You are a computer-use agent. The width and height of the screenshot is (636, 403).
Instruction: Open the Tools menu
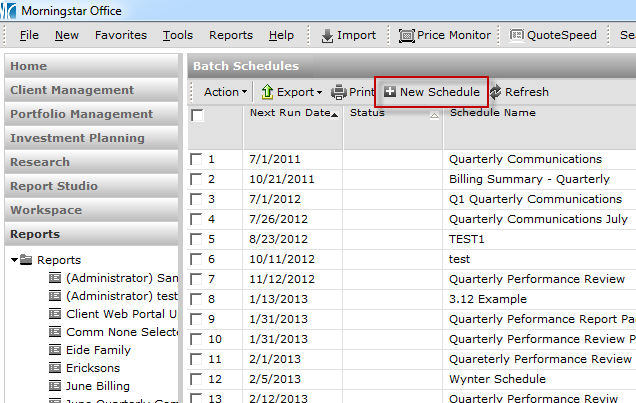point(178,35)
